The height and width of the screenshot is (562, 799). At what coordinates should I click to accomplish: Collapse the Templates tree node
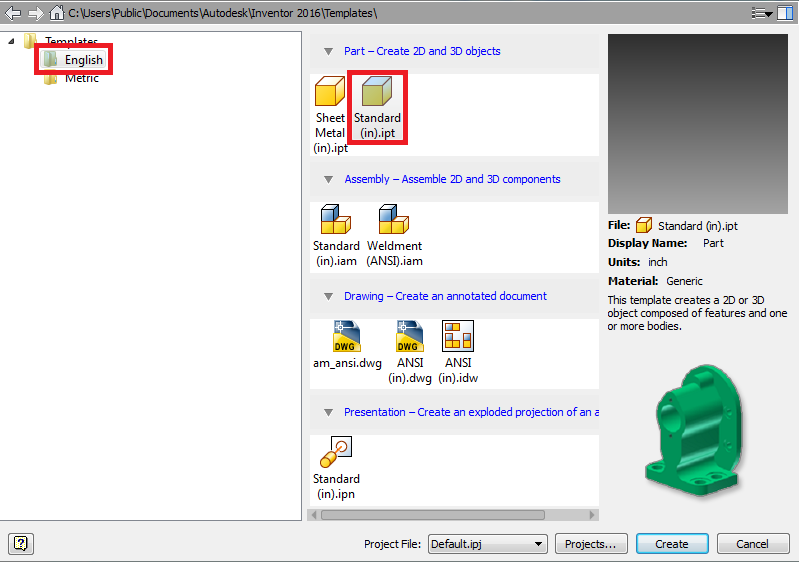12,41
